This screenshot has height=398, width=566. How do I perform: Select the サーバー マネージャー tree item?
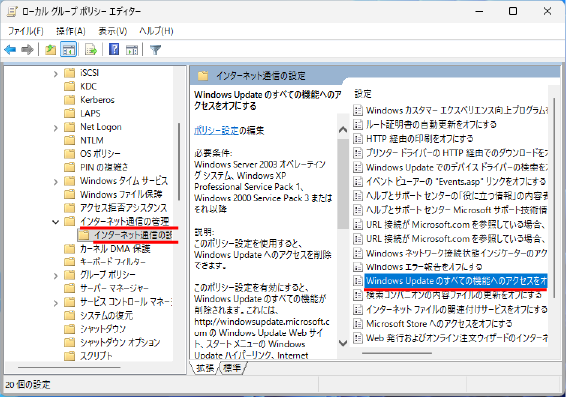114,289
